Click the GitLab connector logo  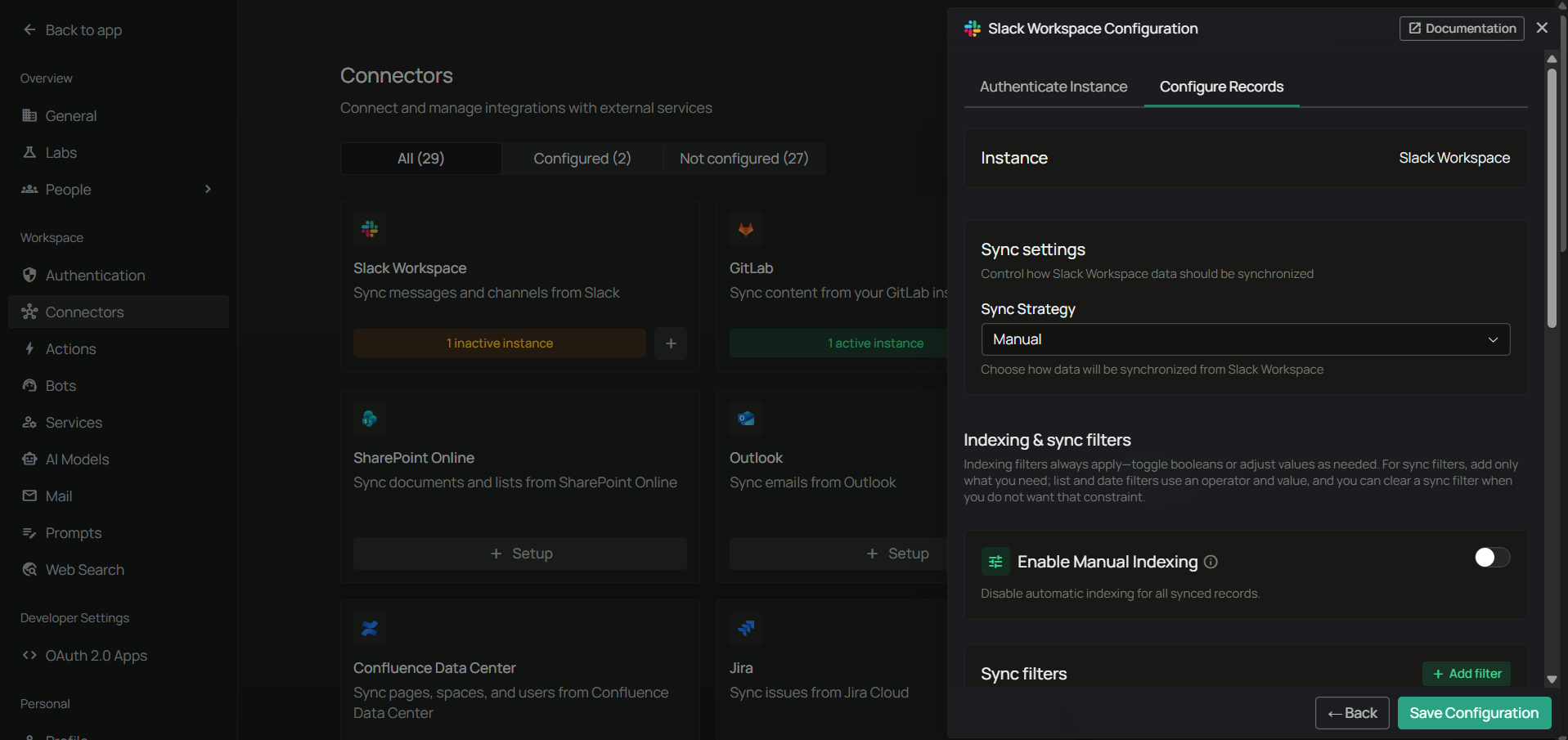pos(746,229)
